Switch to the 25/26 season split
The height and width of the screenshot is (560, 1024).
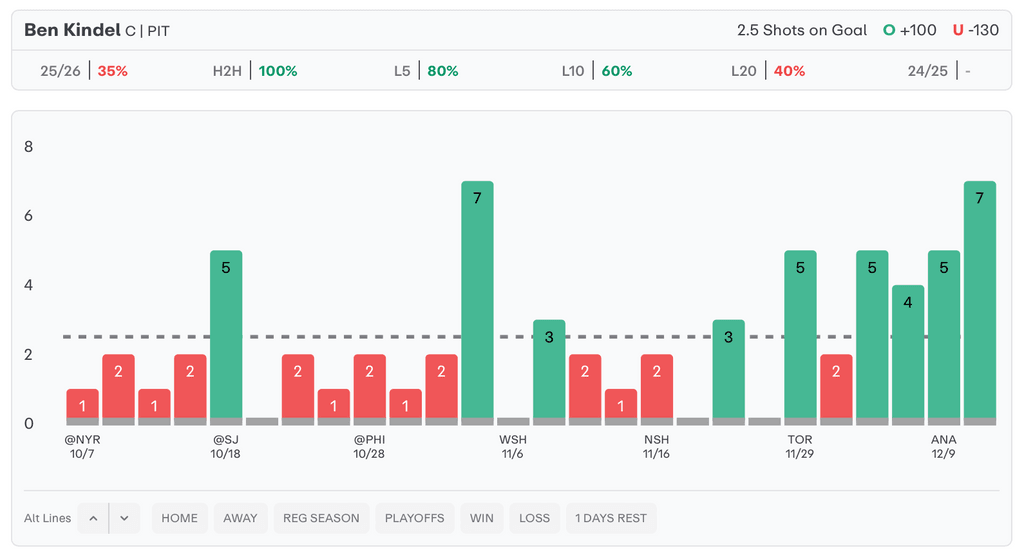pyautogui.click(x=84, y=71)
